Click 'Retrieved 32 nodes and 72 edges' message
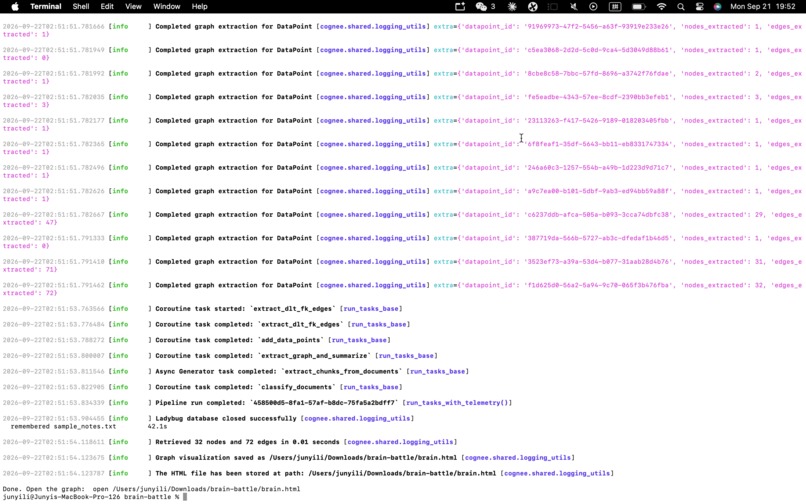806x504 pixels. [x=247, y=442]
